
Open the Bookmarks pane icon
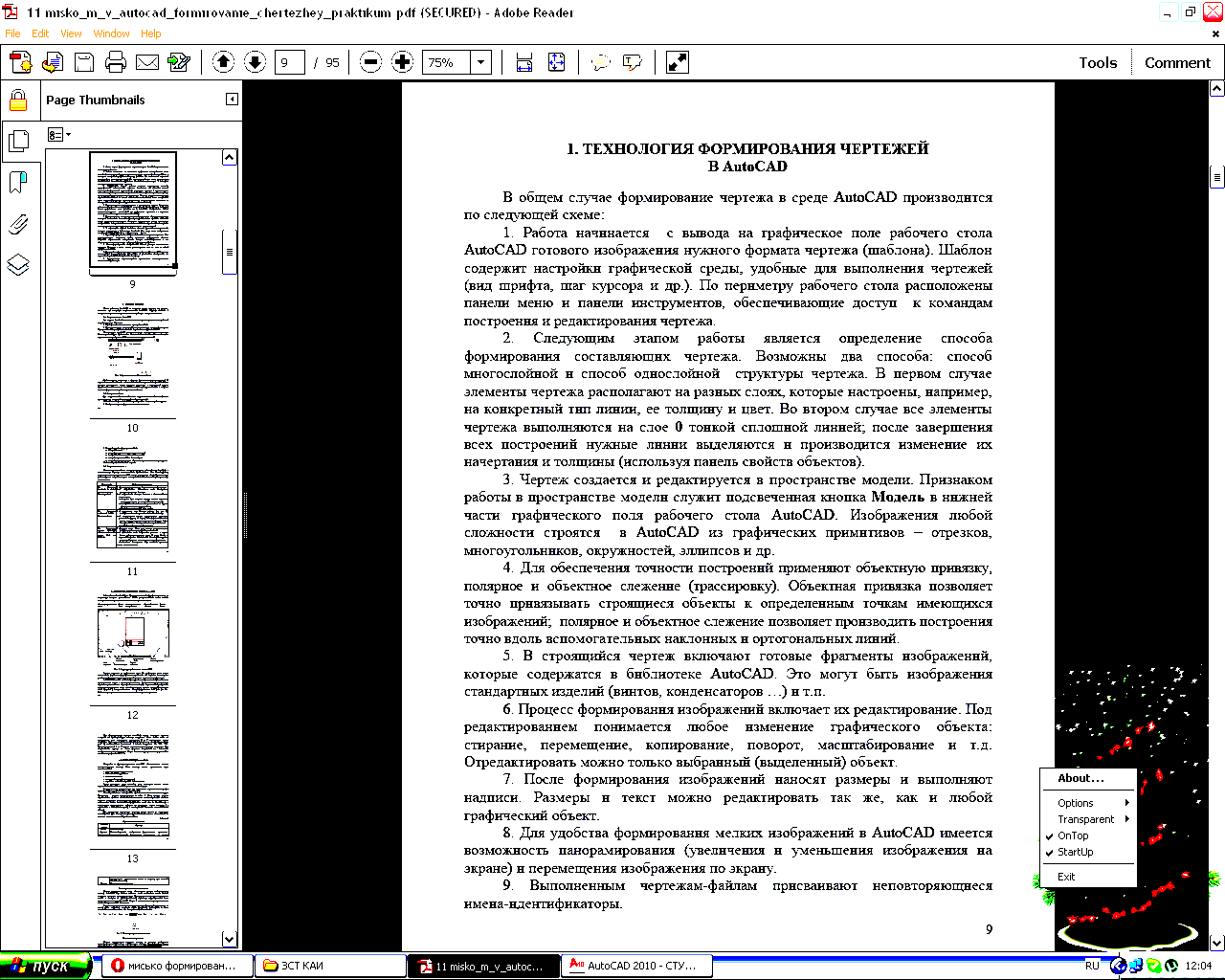tap(18, 182)
